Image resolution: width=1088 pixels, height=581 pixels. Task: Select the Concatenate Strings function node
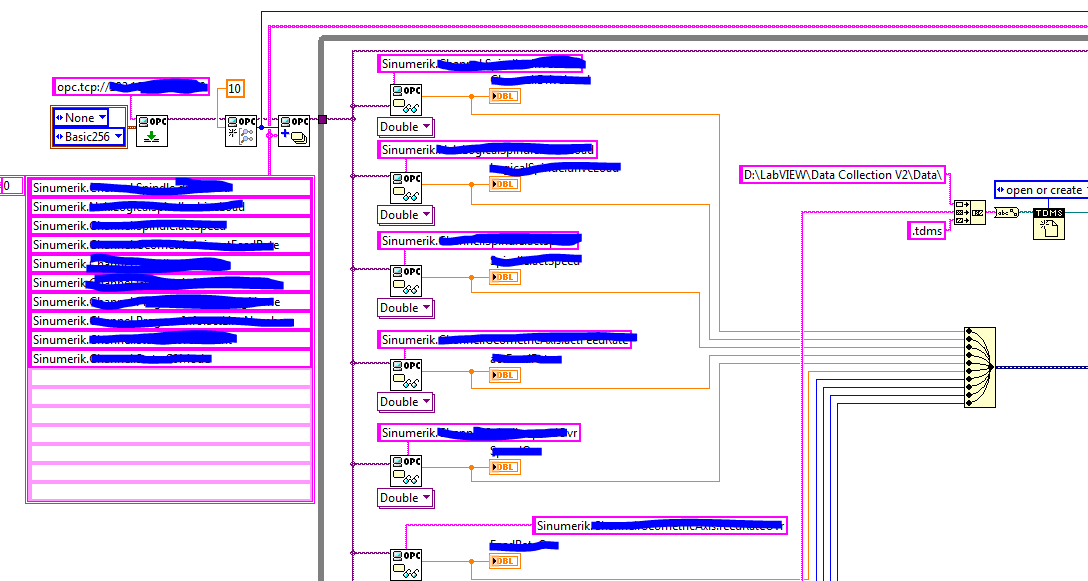click(x=969, y=212)
